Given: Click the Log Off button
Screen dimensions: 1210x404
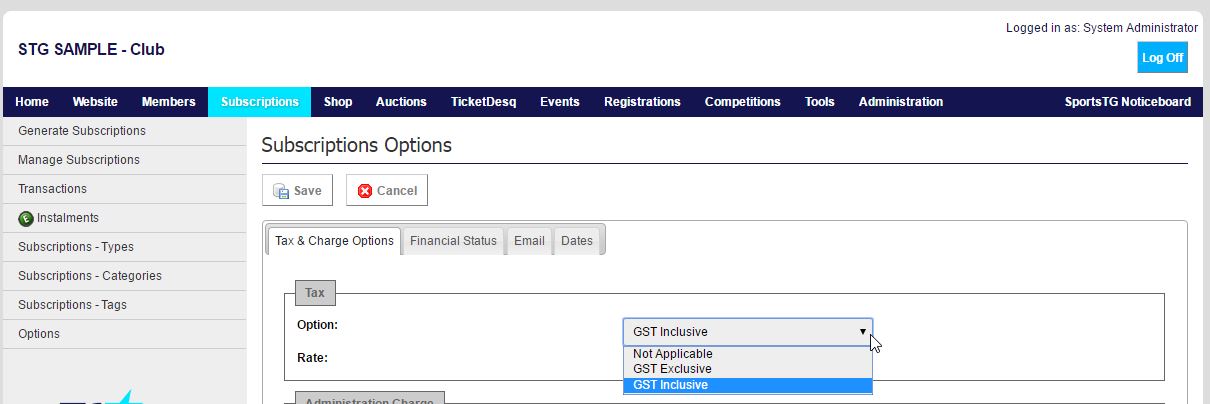Looking at the screenshot, I should [x=1163, y=58].
